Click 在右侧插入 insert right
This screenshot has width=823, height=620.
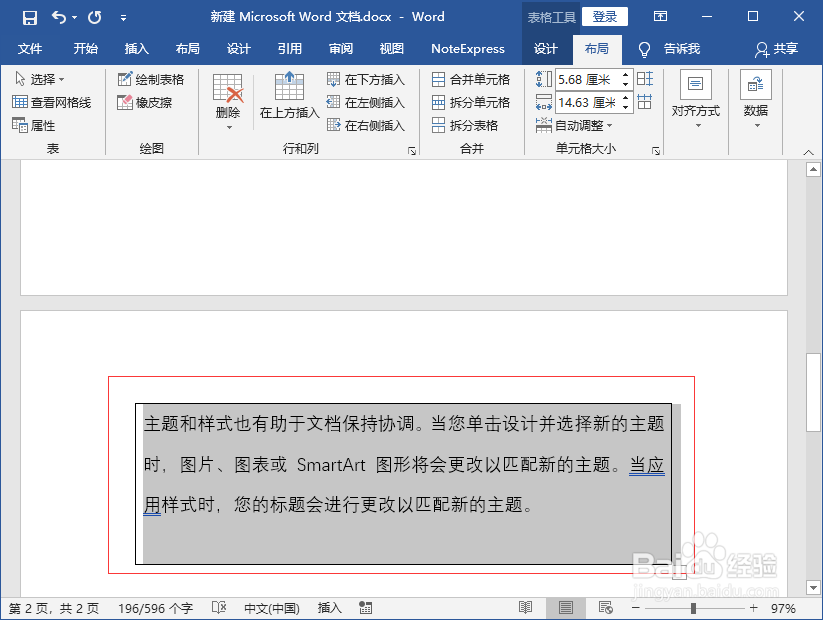366,125
